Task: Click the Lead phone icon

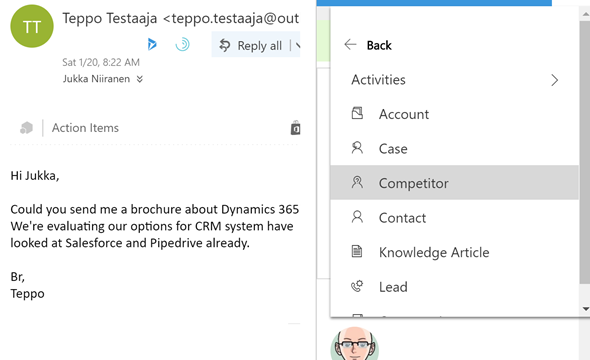Action: (x=357, y=286)
